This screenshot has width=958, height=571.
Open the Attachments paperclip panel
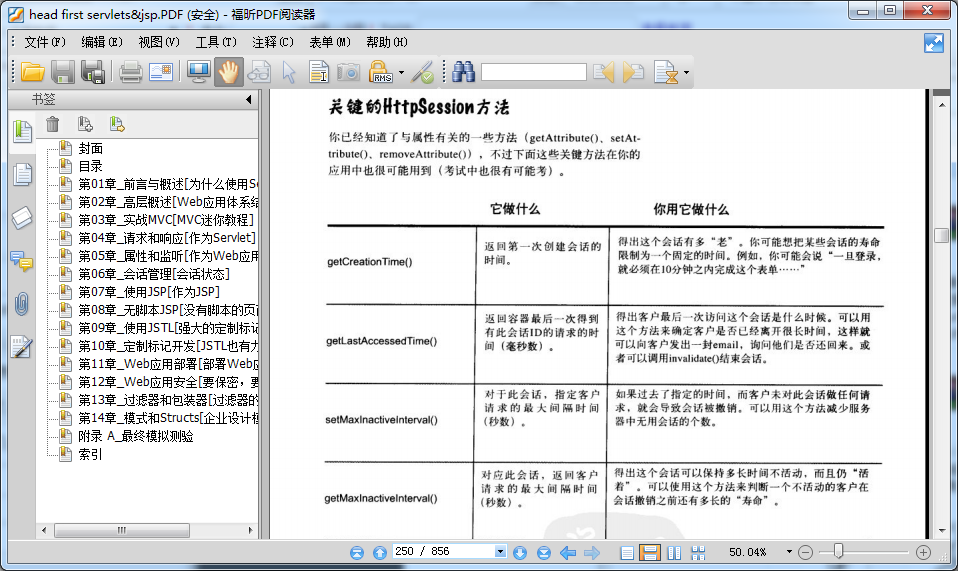click(x=21, y=304)
